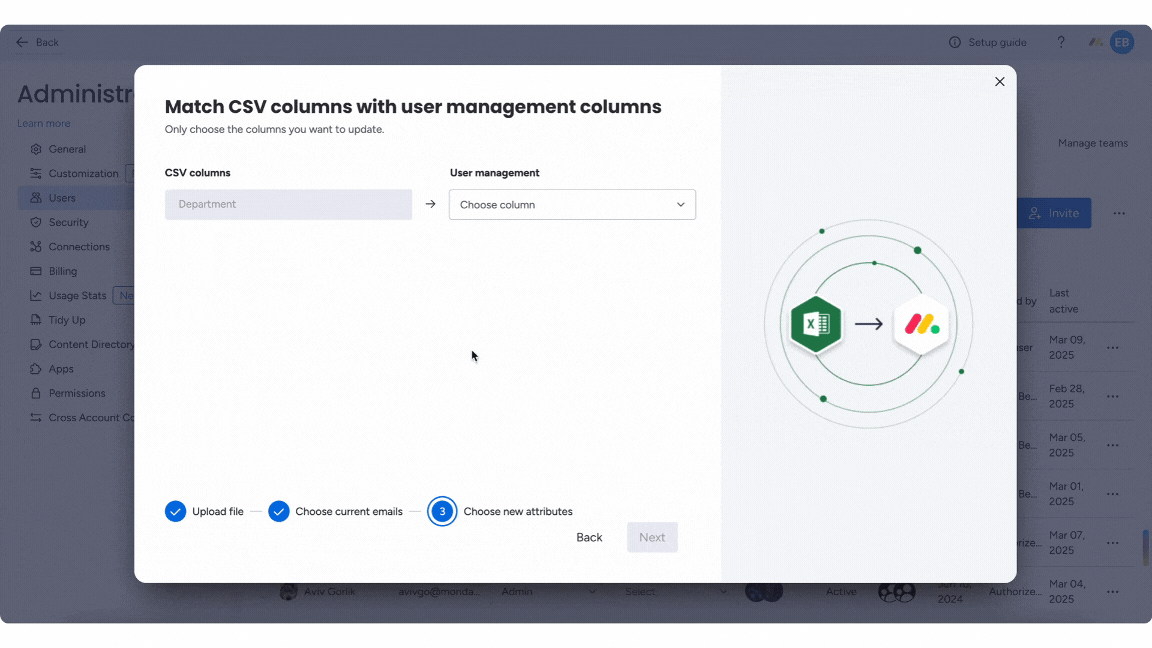Click the Back button in the dialog
Image resolution: width=1152 pixels, height=648 pixels.
589,537
